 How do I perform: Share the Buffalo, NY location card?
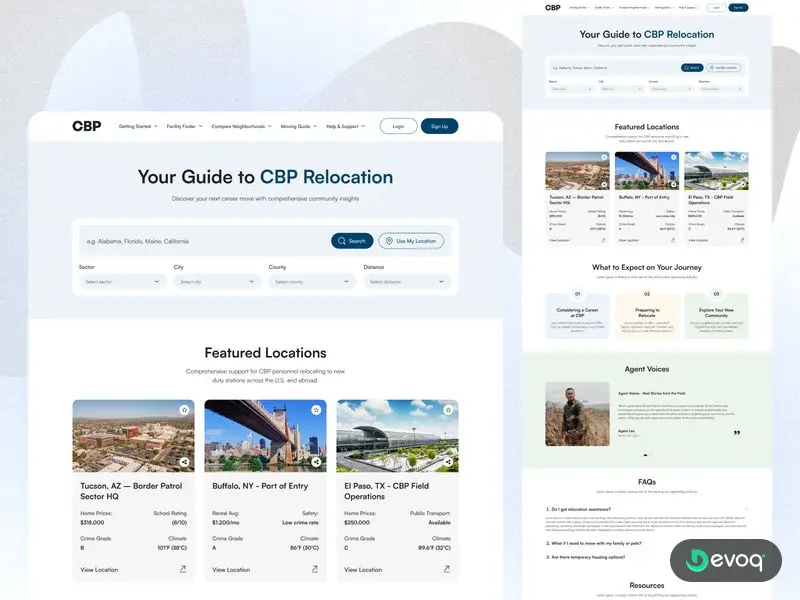tap(316, 462)
